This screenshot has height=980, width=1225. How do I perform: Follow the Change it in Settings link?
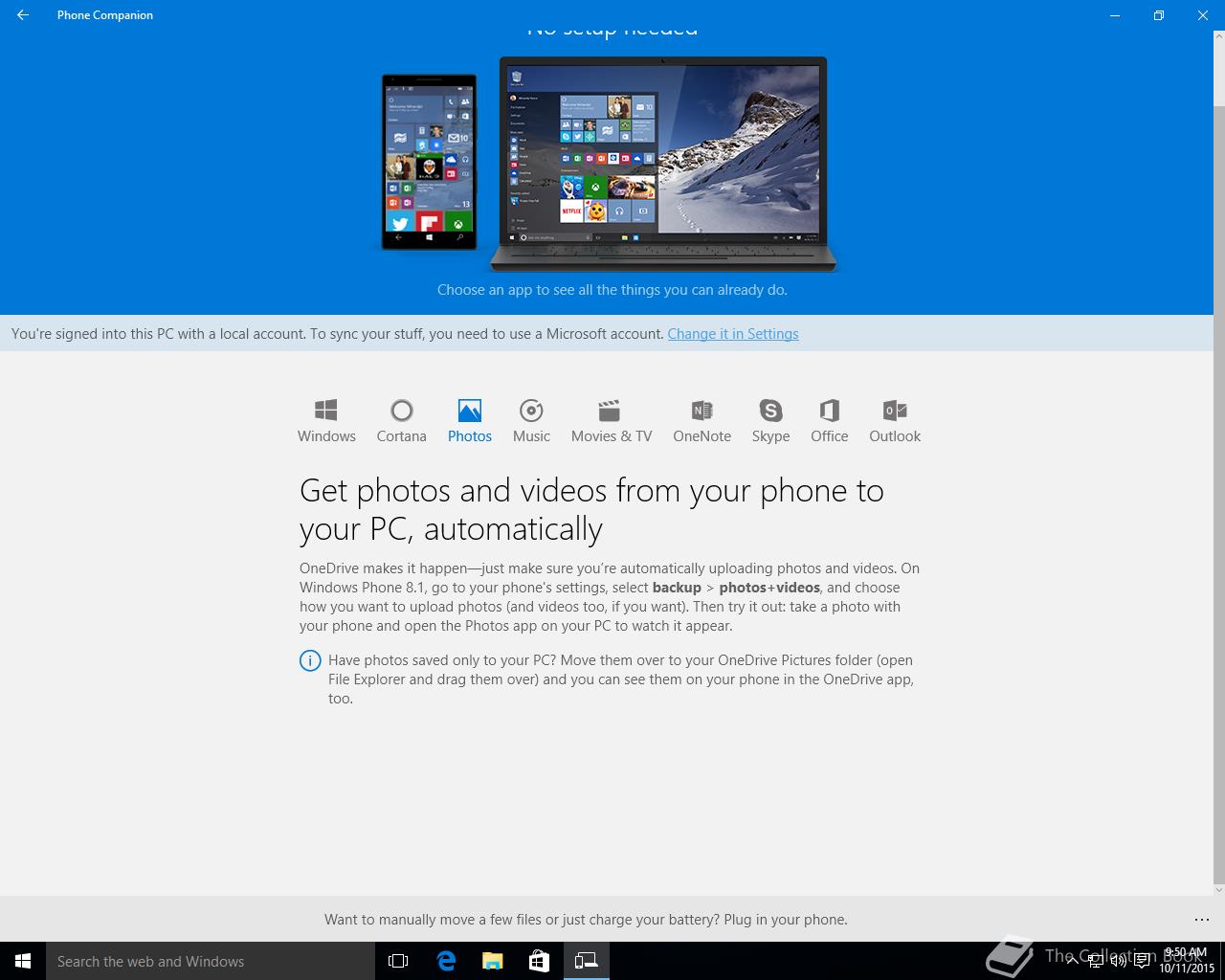[733, 334]
